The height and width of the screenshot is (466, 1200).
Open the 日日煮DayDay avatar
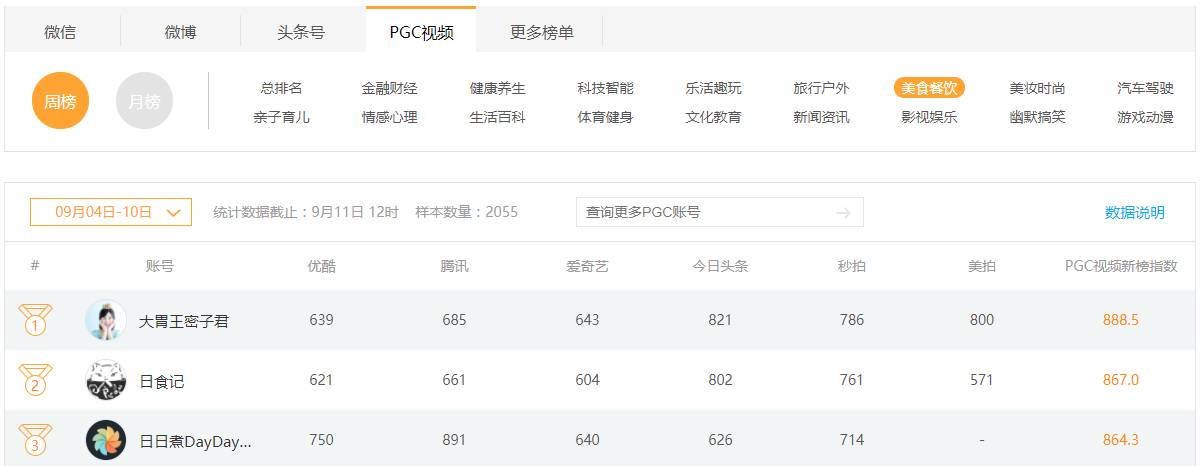click(x=106, y=440)
